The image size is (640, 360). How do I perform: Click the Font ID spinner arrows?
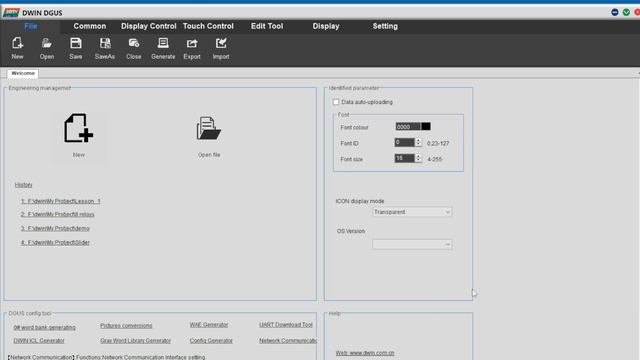tap(418, 142)
